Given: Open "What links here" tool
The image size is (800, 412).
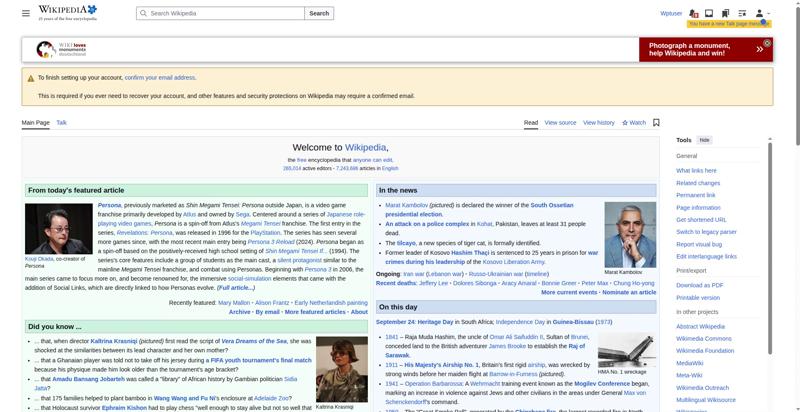Looking at the screenshot, I should 696,170.
